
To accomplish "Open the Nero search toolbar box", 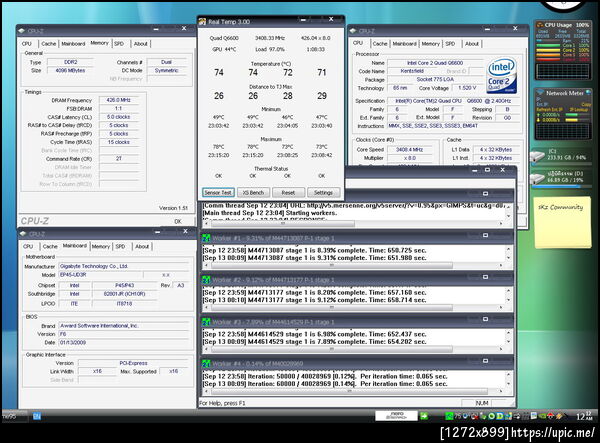I will pyautogui.click(x=396, y=416).
